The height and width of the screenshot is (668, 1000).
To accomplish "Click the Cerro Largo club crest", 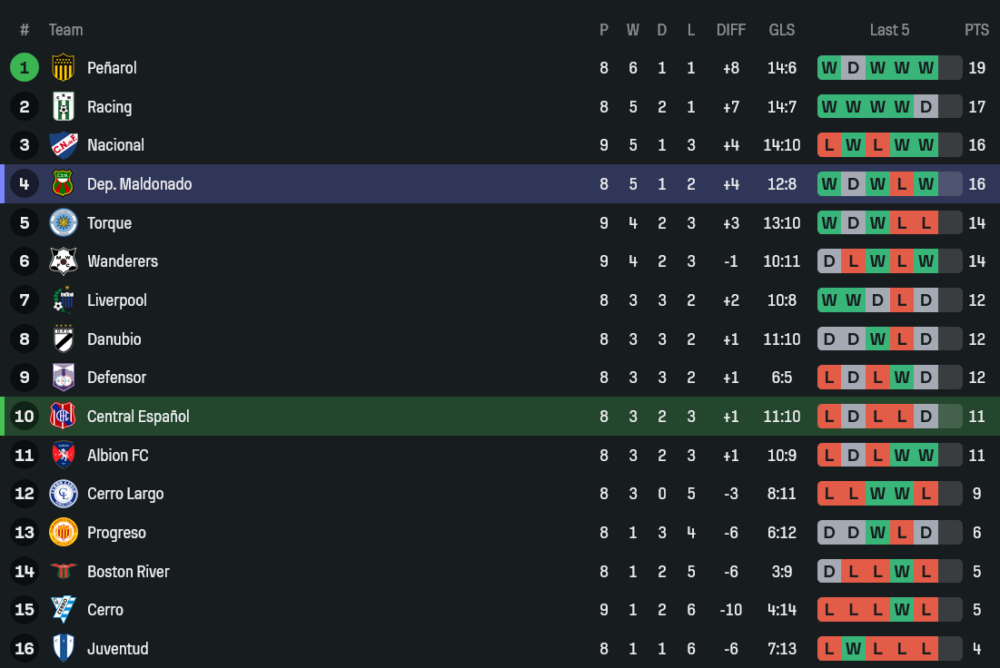I will point(63,494).
